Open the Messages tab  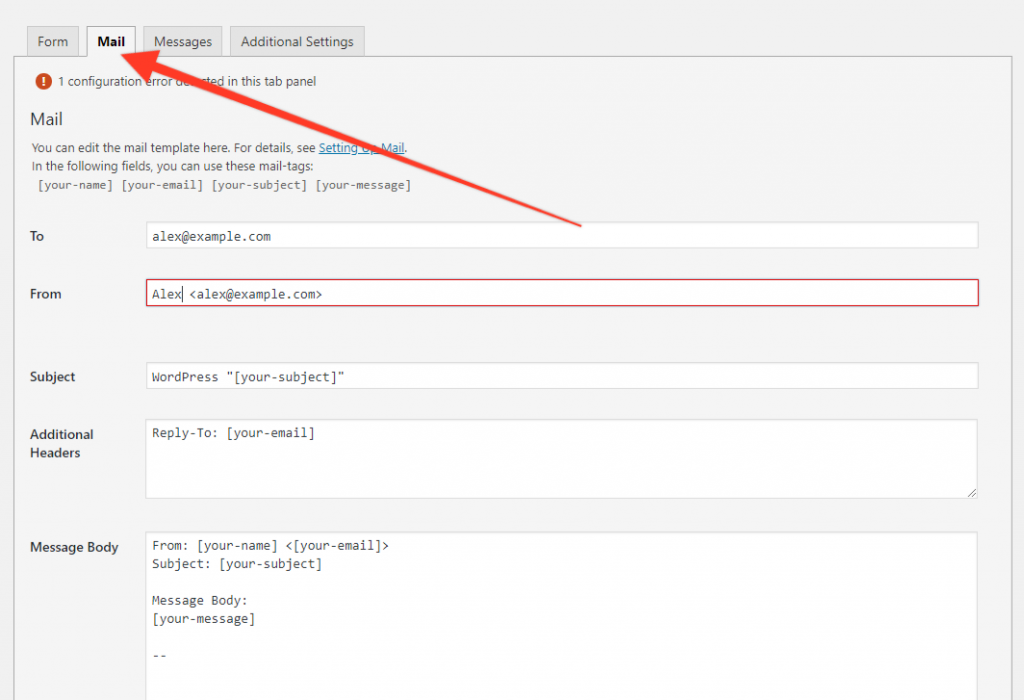(183, 42)
